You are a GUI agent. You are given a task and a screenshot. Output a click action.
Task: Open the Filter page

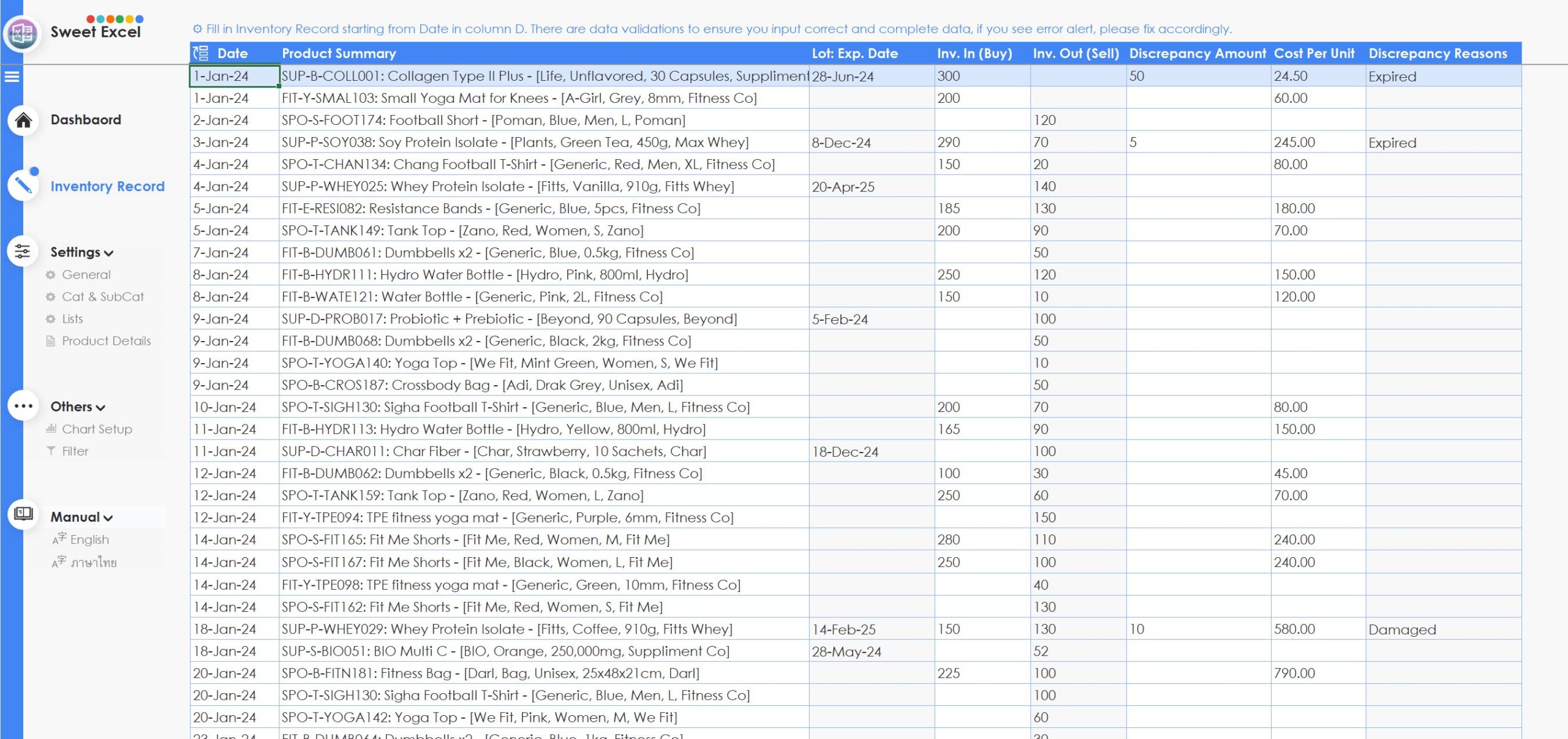(x=75, y=451)
